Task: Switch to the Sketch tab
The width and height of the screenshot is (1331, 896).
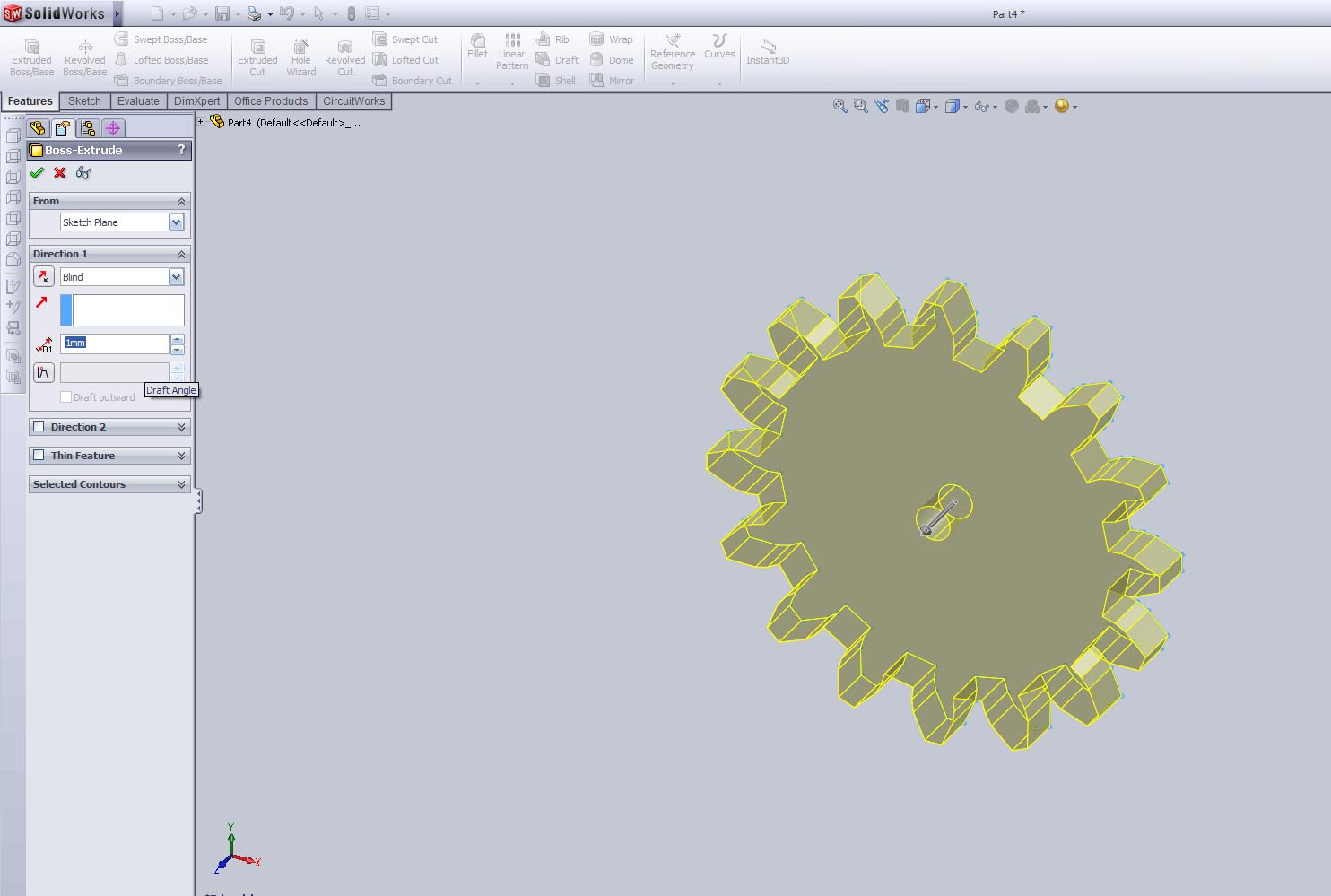Action: click(84, 101)
